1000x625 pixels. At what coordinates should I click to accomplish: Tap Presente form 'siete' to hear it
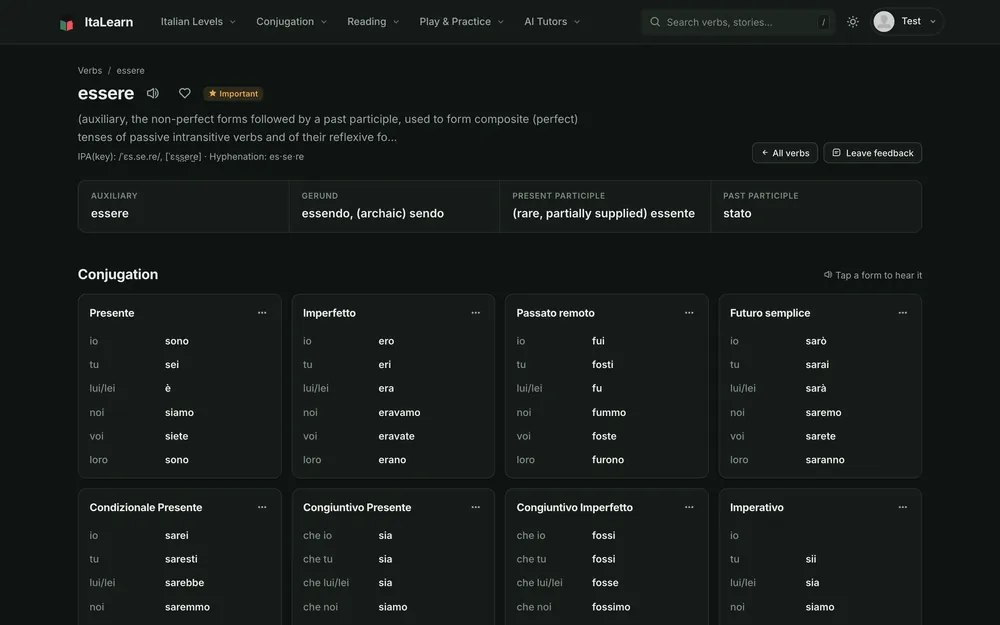point(177,436)
